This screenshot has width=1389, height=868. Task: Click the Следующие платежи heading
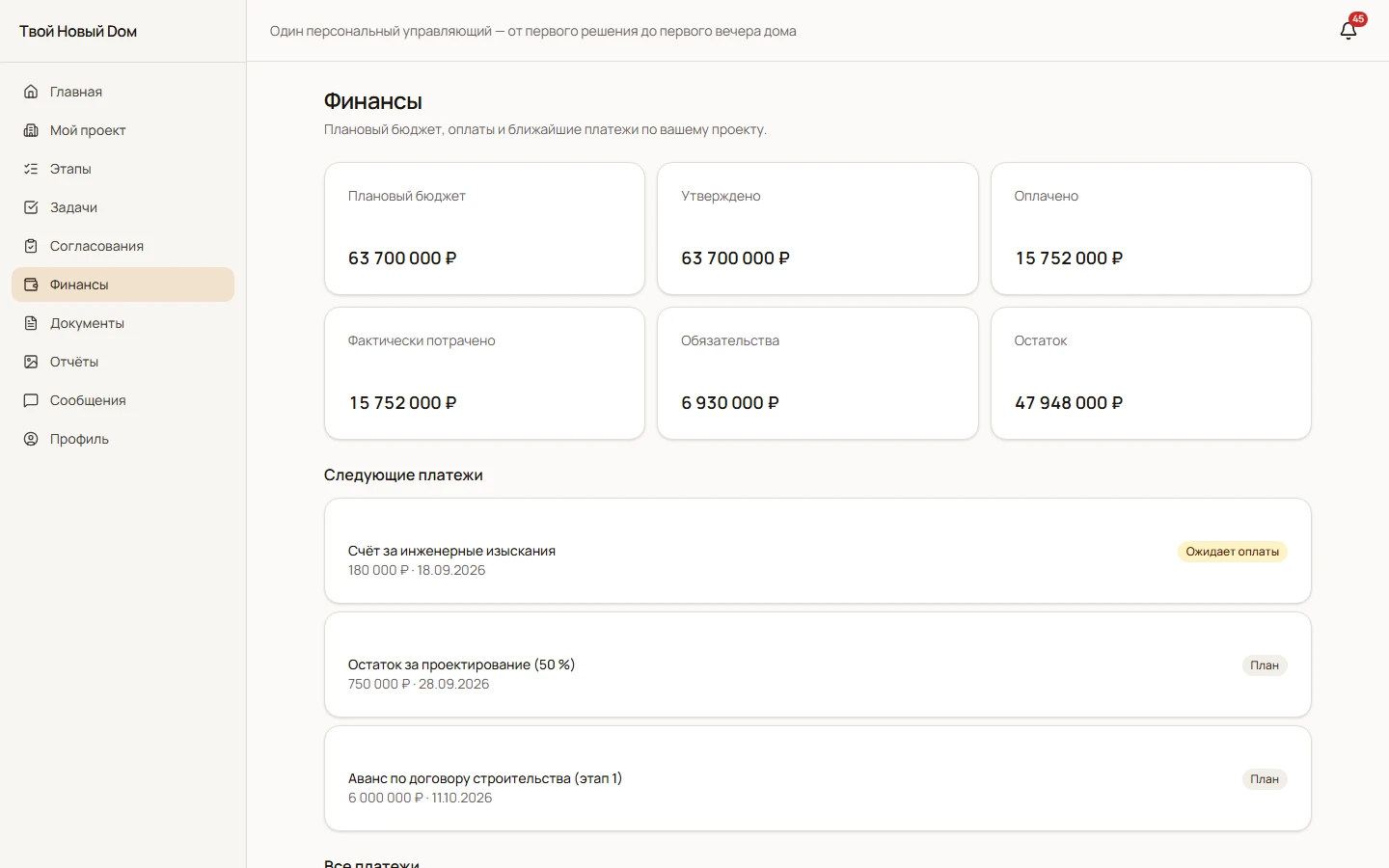pyautogui.click(x=403, y=475)
